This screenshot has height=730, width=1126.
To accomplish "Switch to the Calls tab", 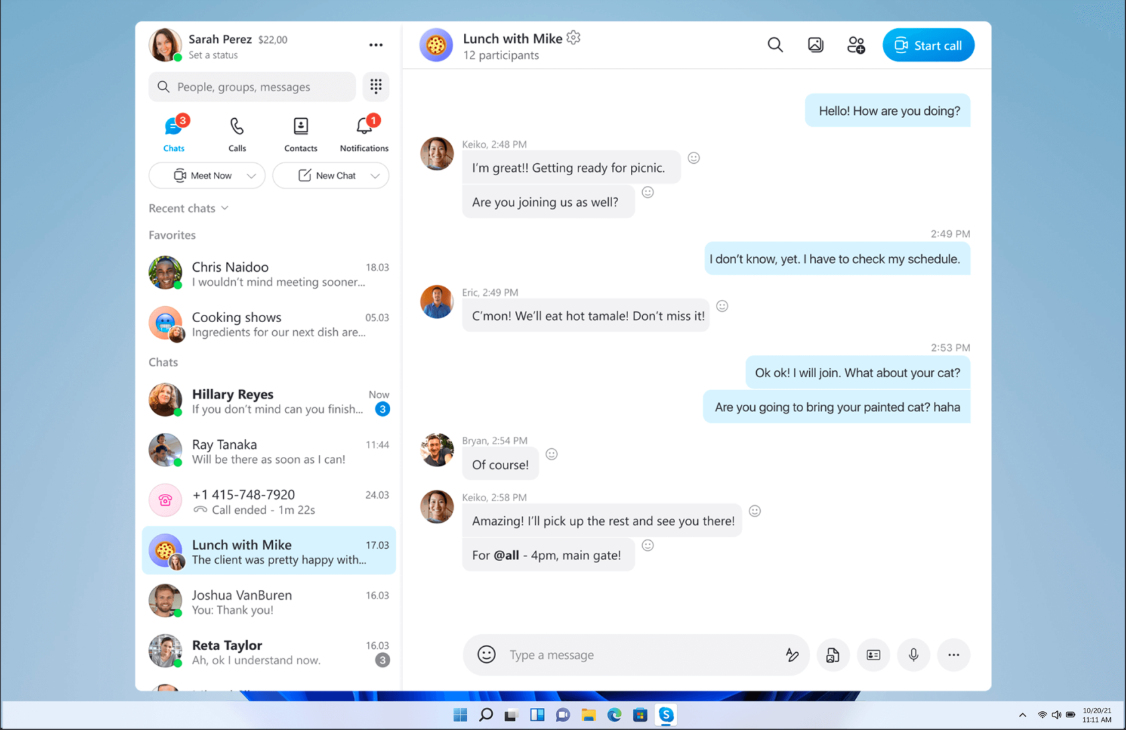I will tap(237, 134).
